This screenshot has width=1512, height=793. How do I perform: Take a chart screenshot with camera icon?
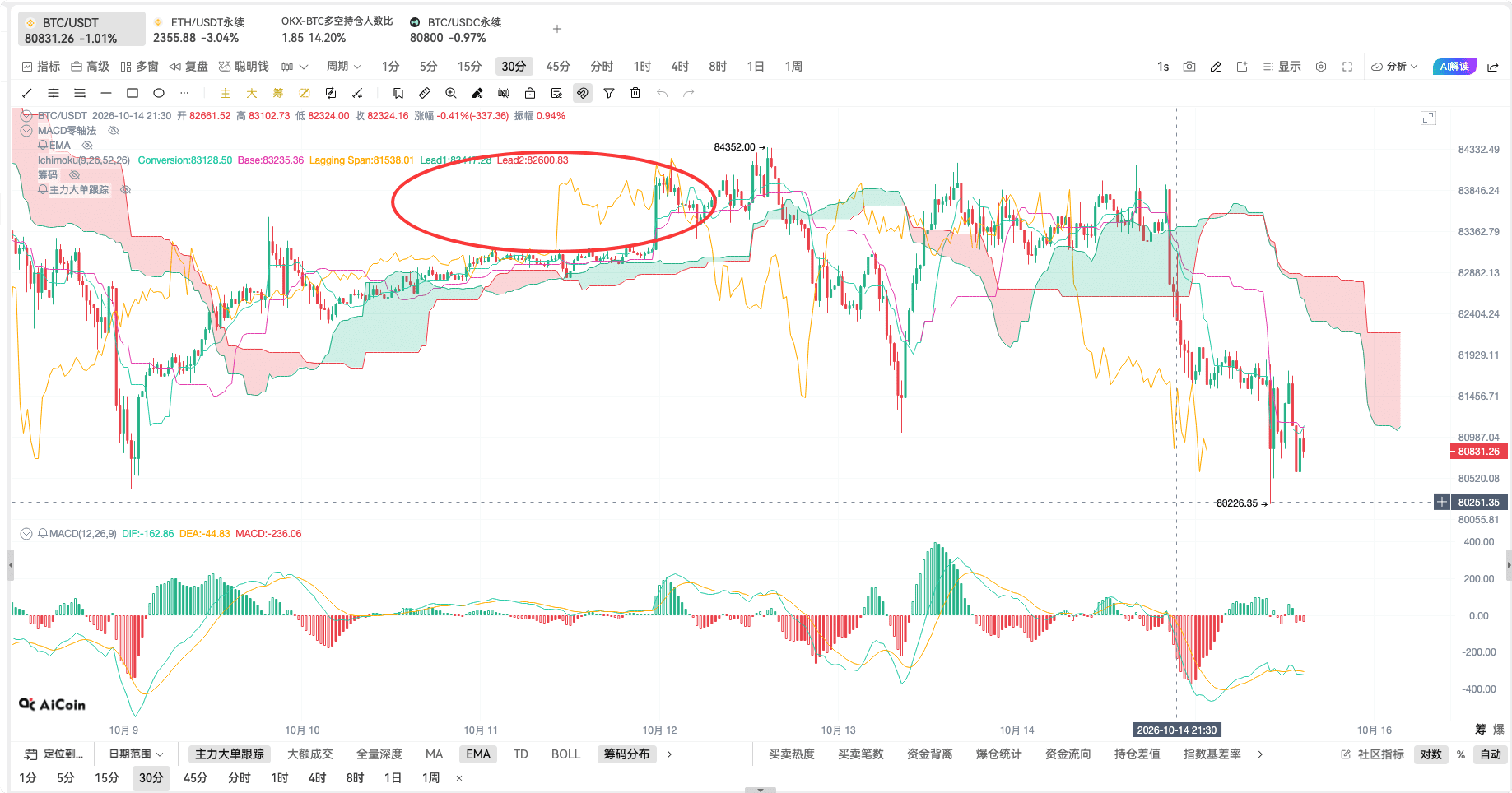1189,67
